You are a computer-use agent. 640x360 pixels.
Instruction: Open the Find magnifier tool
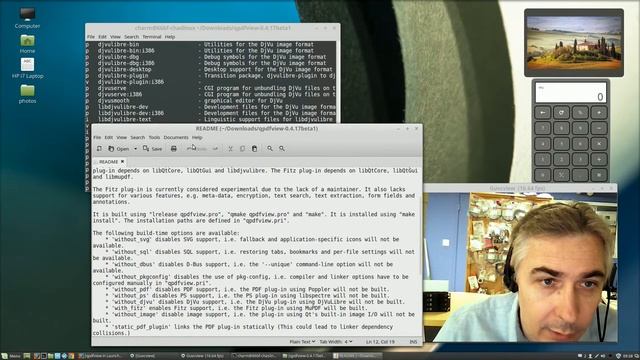pyautogui.click(x=270, y=149)
